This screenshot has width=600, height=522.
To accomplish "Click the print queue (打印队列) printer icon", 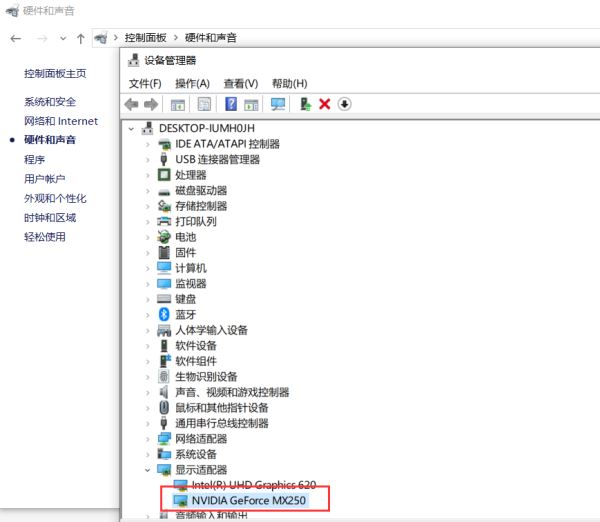I will pos(164,221).
